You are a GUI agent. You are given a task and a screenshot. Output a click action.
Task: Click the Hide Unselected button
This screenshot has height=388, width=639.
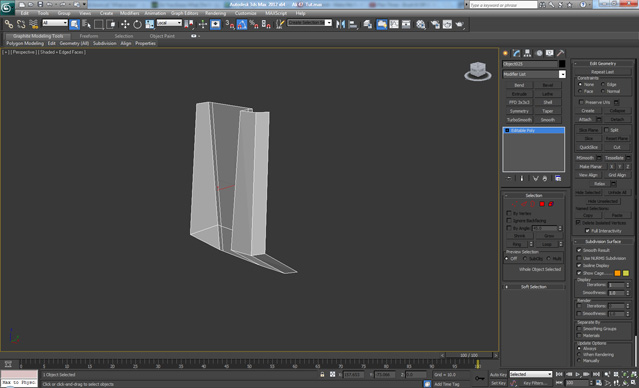click(x=602, y=201)
